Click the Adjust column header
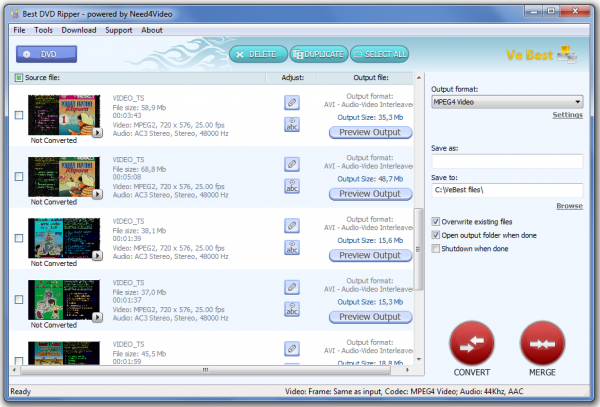Screen dimensions: 600x407 click(x=292, y=78)
